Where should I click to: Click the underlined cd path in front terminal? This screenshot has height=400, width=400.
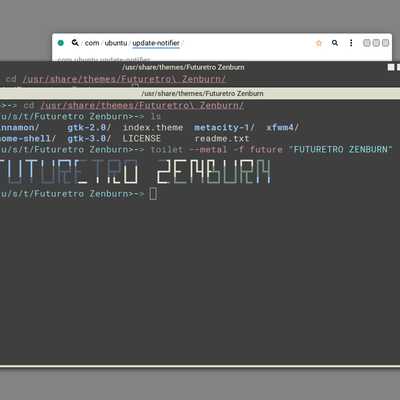pos(142,105)
